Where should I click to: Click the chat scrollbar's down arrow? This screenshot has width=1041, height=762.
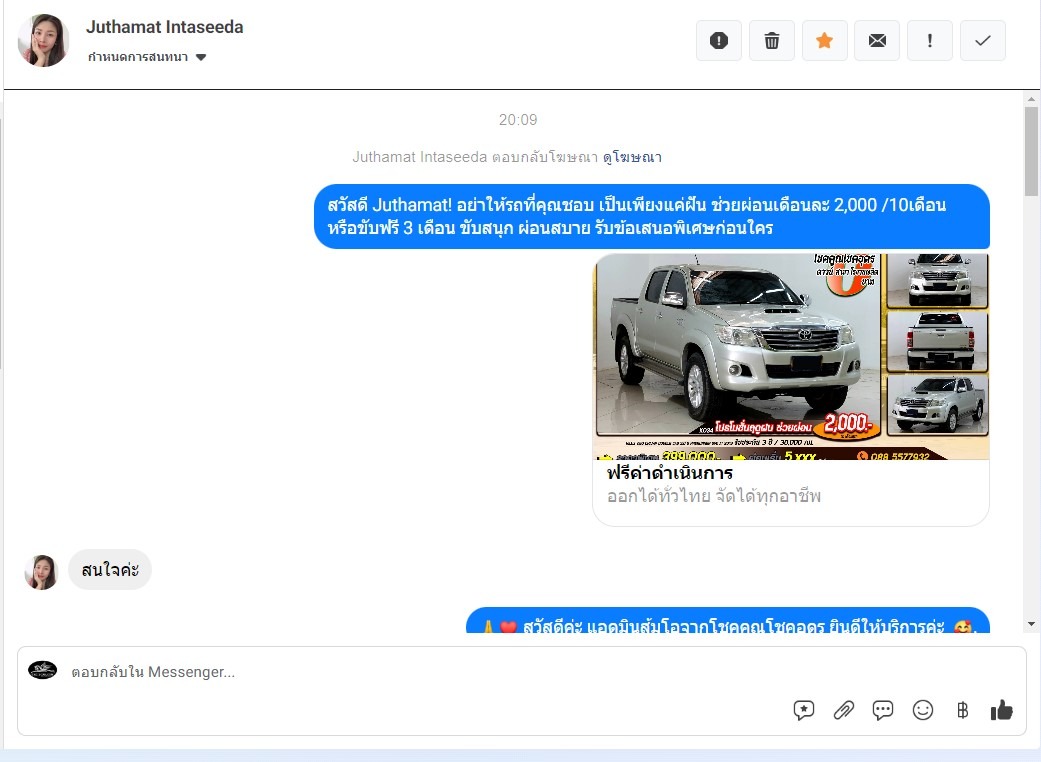pyautogui.click(x=1031, y=624)
